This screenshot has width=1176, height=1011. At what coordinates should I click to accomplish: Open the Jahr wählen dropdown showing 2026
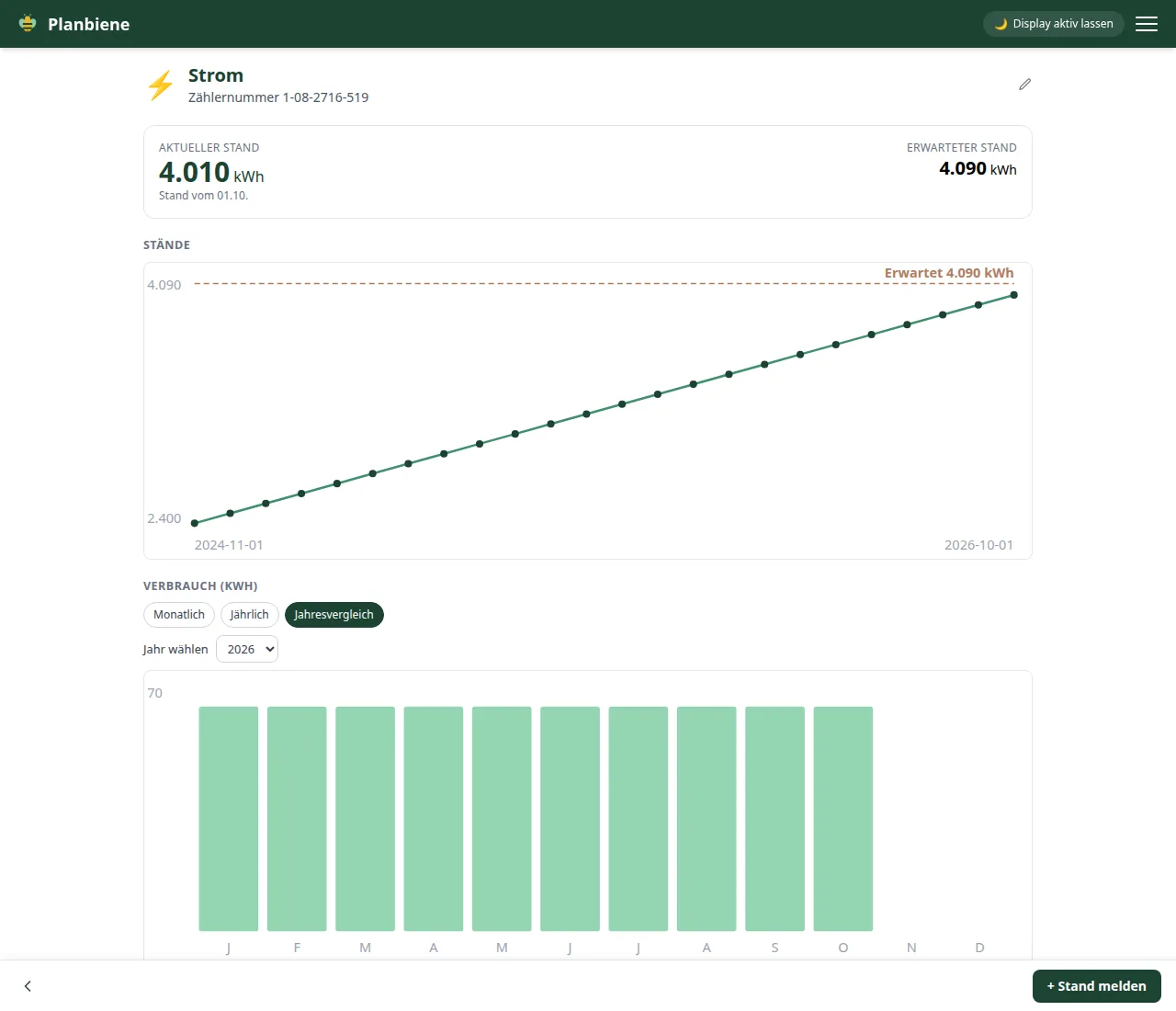247,649
